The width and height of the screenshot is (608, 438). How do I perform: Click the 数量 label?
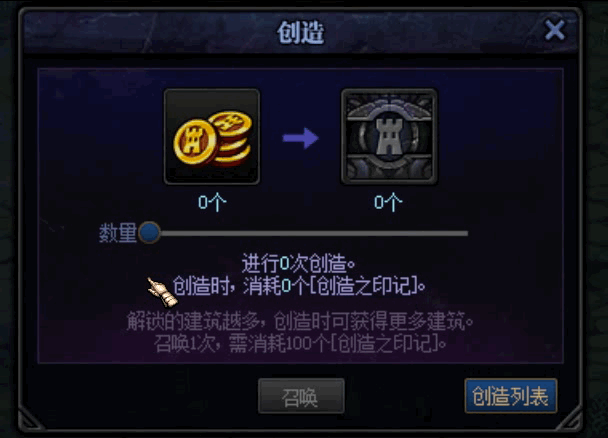coord(118,233)
